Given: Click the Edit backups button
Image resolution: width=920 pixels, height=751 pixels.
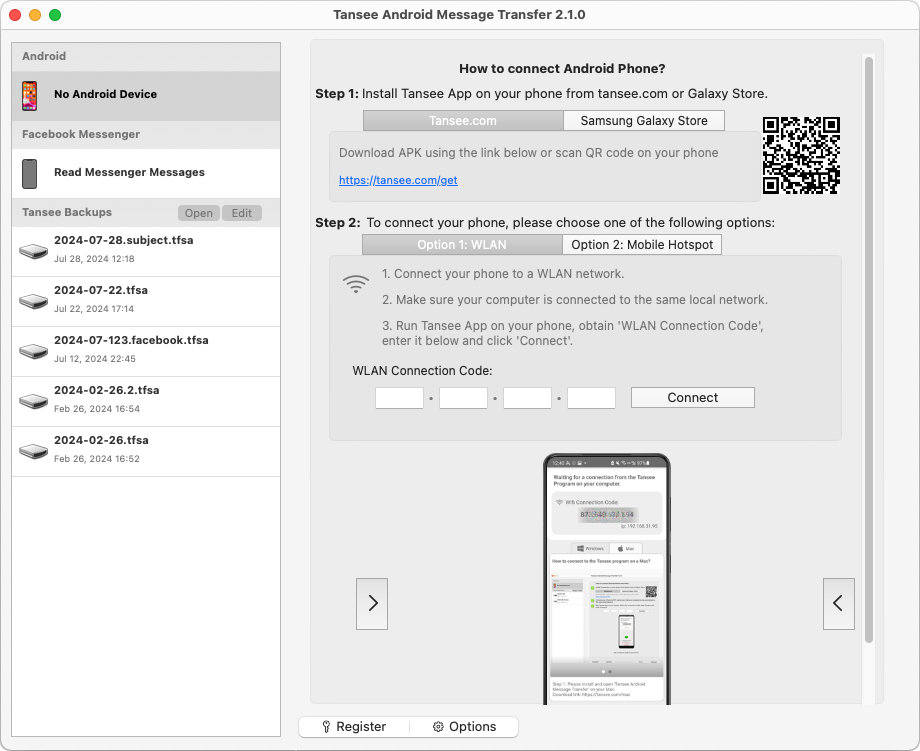Looking at the screenshot, I should pyautogui.click(x=242, y=213).
